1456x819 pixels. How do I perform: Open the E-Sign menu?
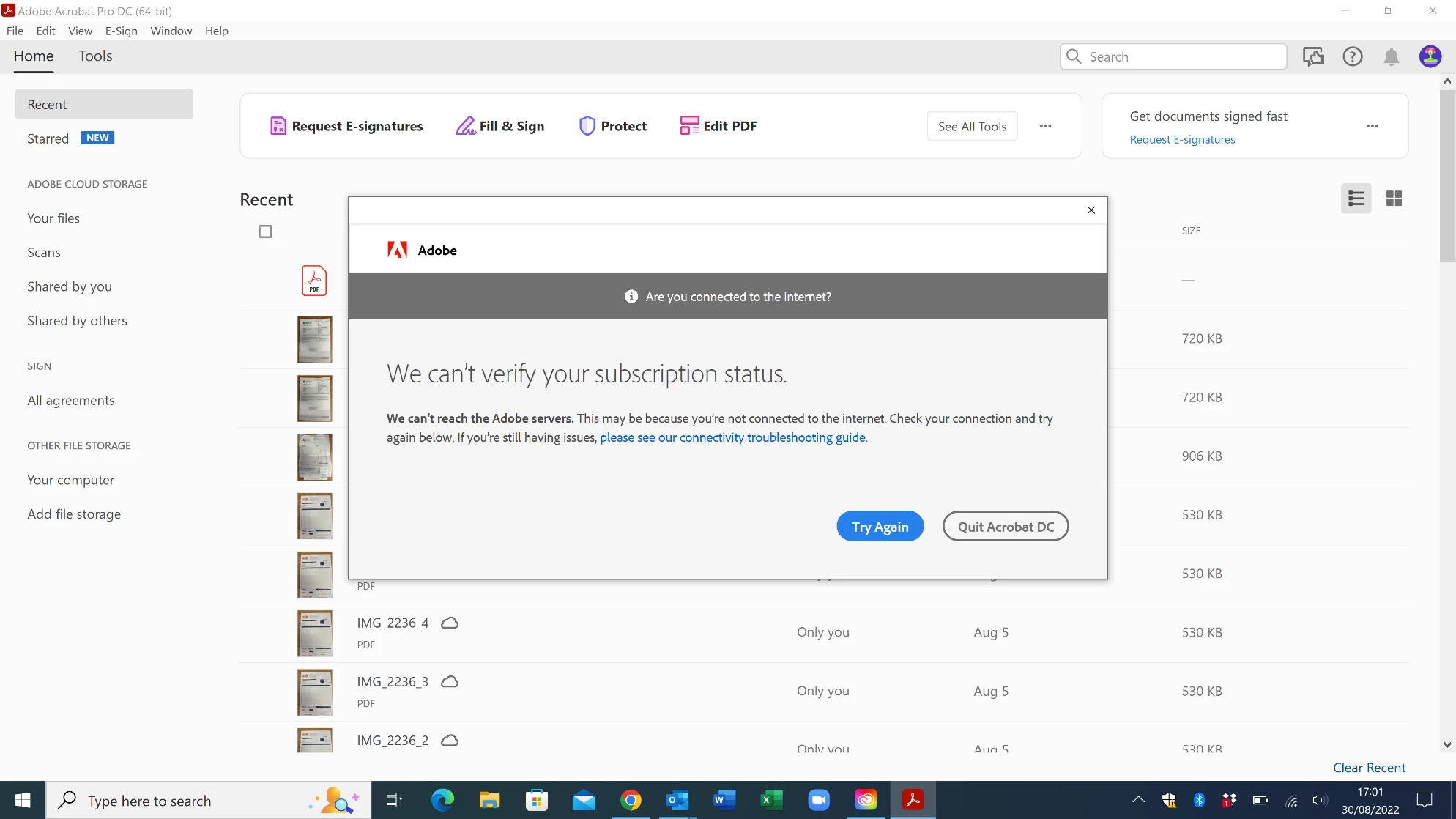coord(121,31)
